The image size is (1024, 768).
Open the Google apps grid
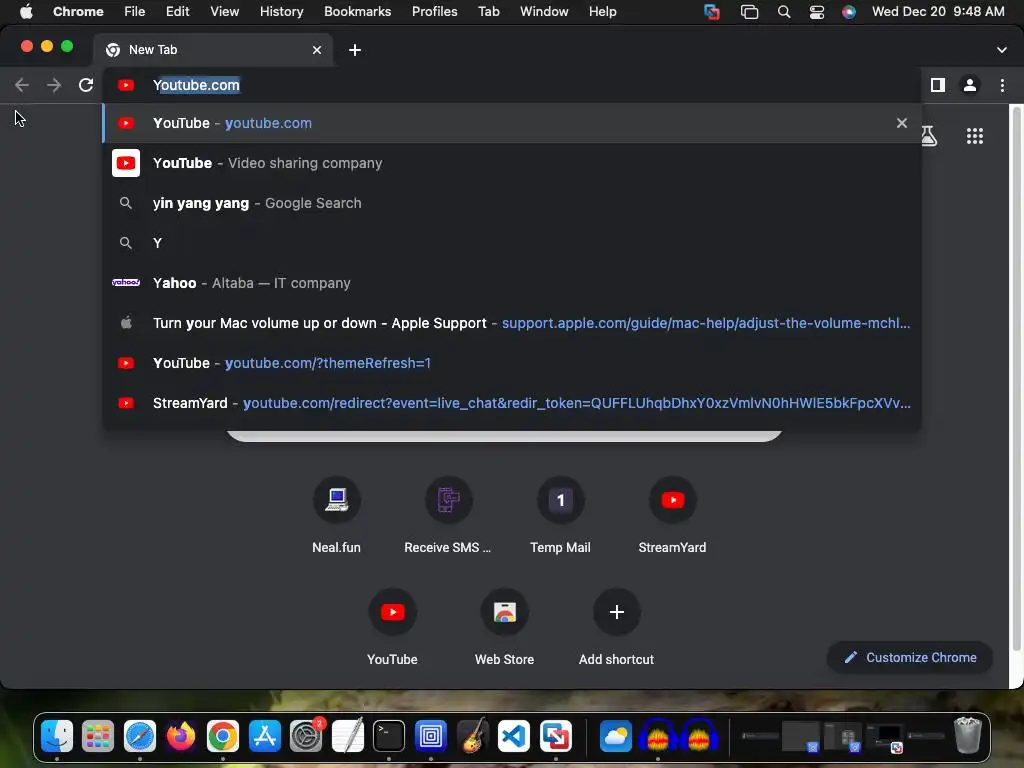975,136
